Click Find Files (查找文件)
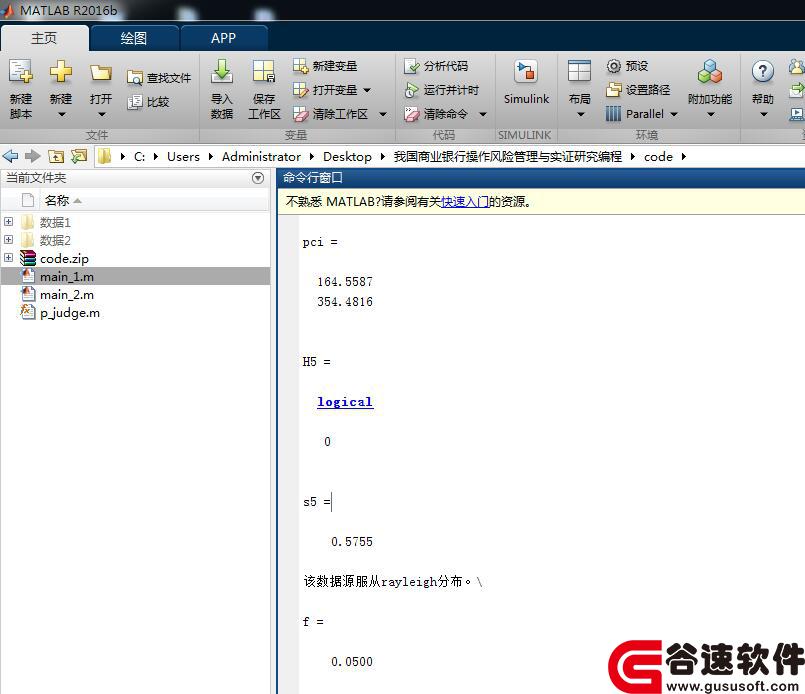The height and width of the screenshot is (694, 805). tap(159, 78)
